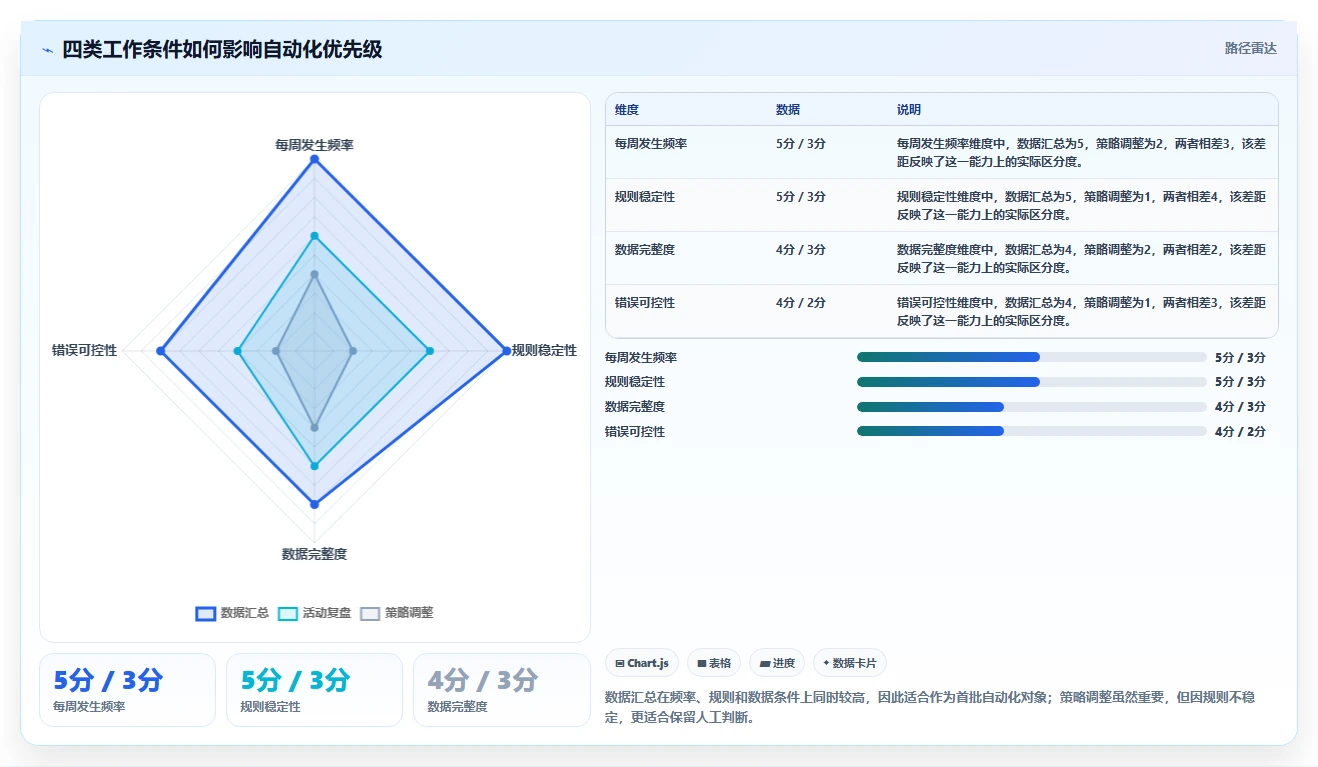Screen dimensions: 1318x767
Task: Click the 规则稳定性 radar axis label
Action: [544, 351]
